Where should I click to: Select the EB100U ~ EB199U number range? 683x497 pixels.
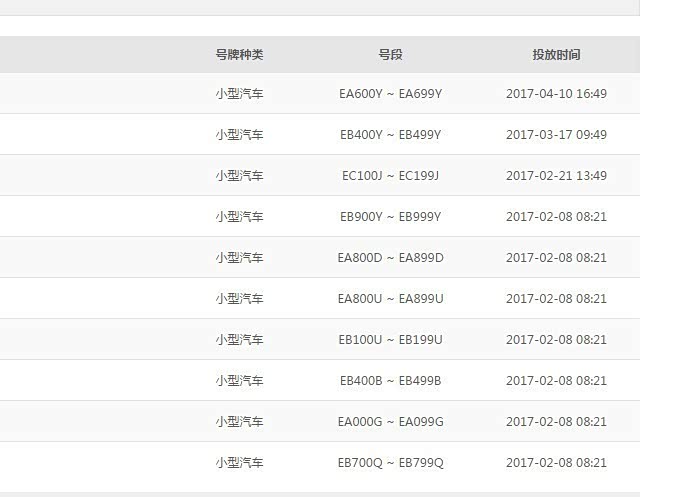point(390,340)
